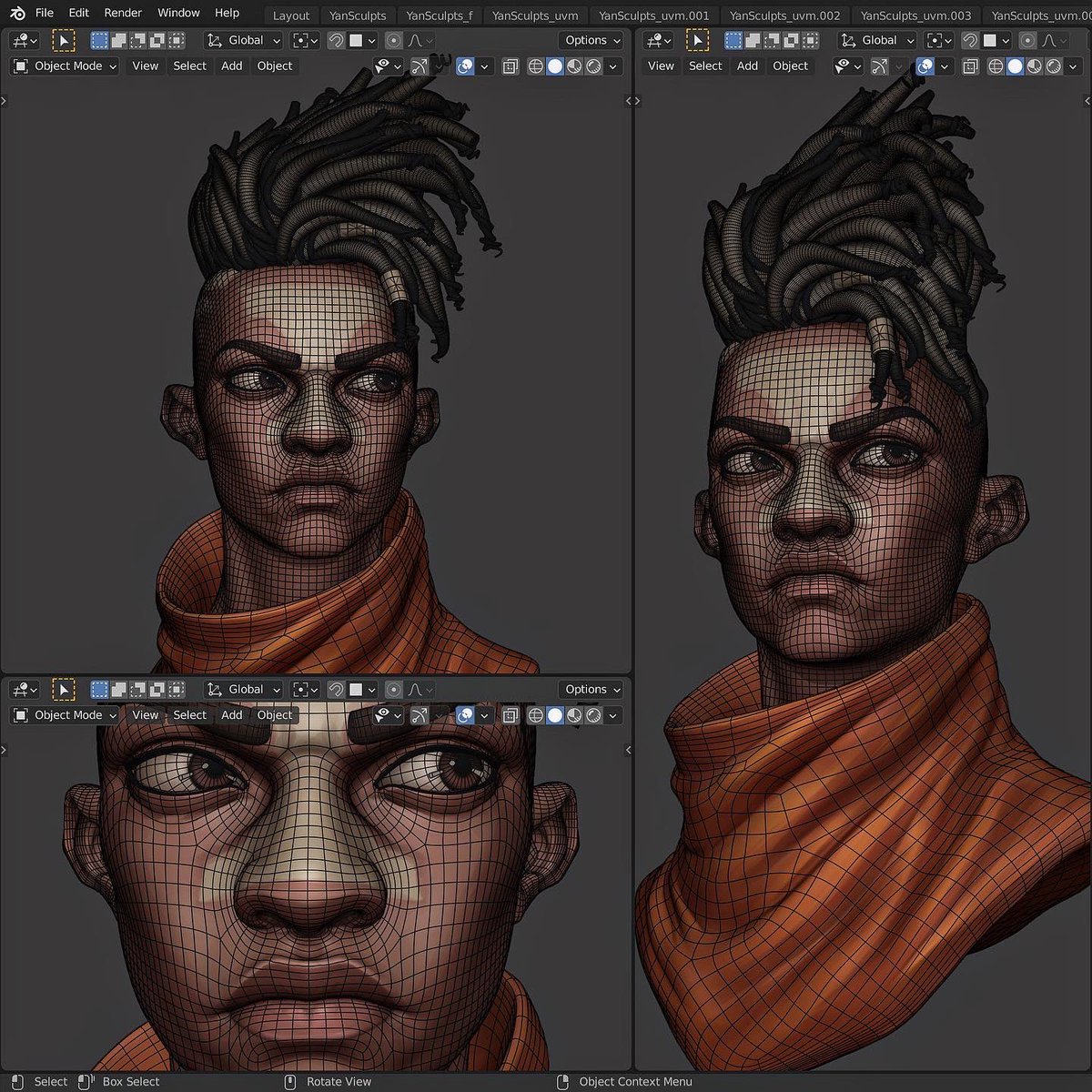The image size is (1092, 1092).
Task: Toggle viewport overlays in the top-left viewport
Action: pos(467,66)
